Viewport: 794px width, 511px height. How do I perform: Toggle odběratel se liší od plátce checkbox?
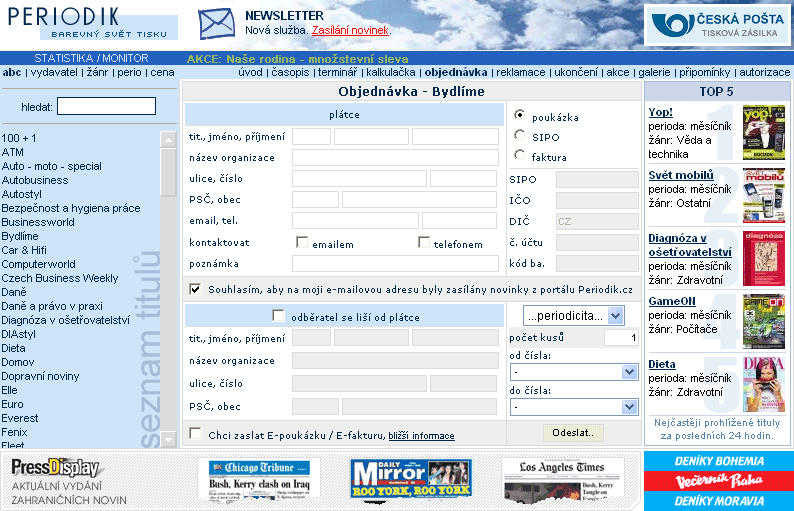click(x=279, y=316)
